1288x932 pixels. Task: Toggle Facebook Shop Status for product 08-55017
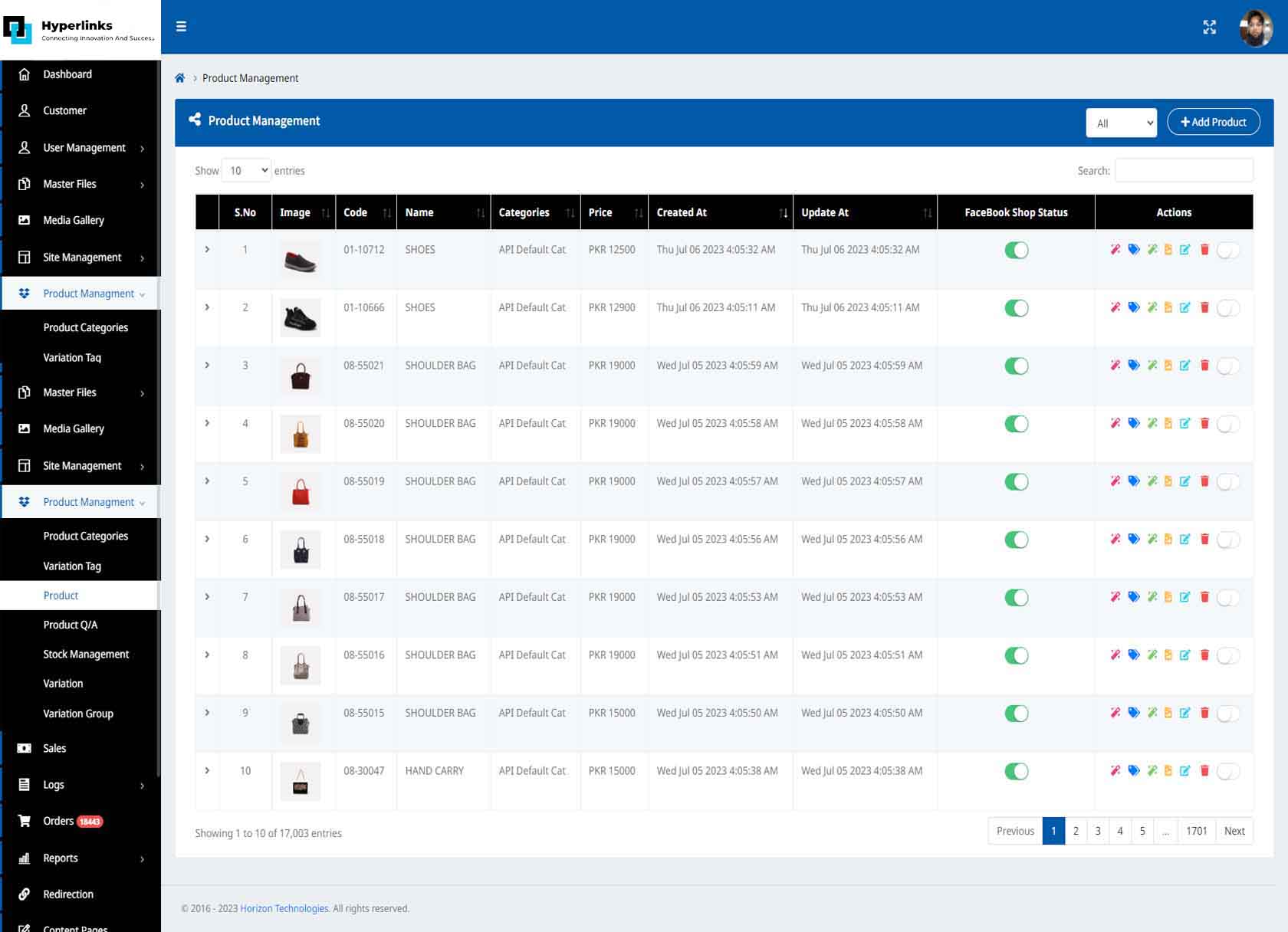click(x=1017, y=598)
